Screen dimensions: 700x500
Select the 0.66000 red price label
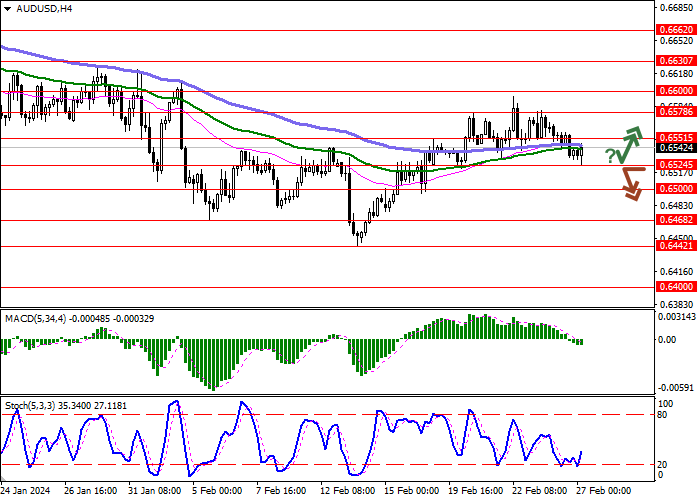pyautogui.click(x=676, y=91)
